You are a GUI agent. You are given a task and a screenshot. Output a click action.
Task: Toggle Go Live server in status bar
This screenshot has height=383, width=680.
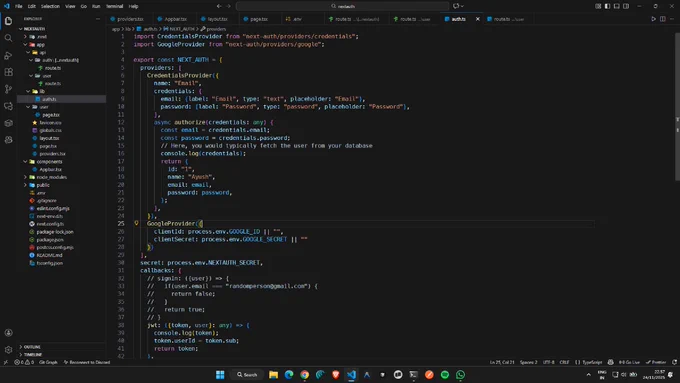tap(629, 362)
